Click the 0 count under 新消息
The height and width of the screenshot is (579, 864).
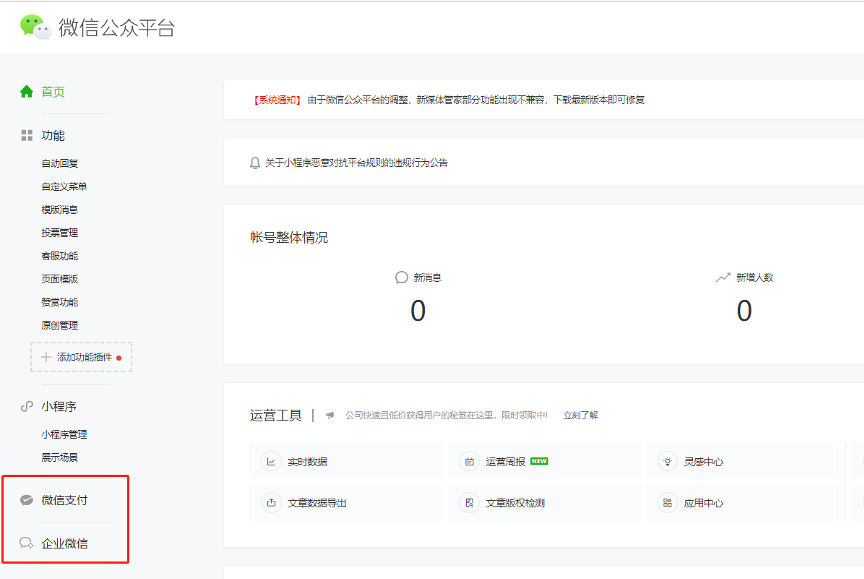pos(418,311)
